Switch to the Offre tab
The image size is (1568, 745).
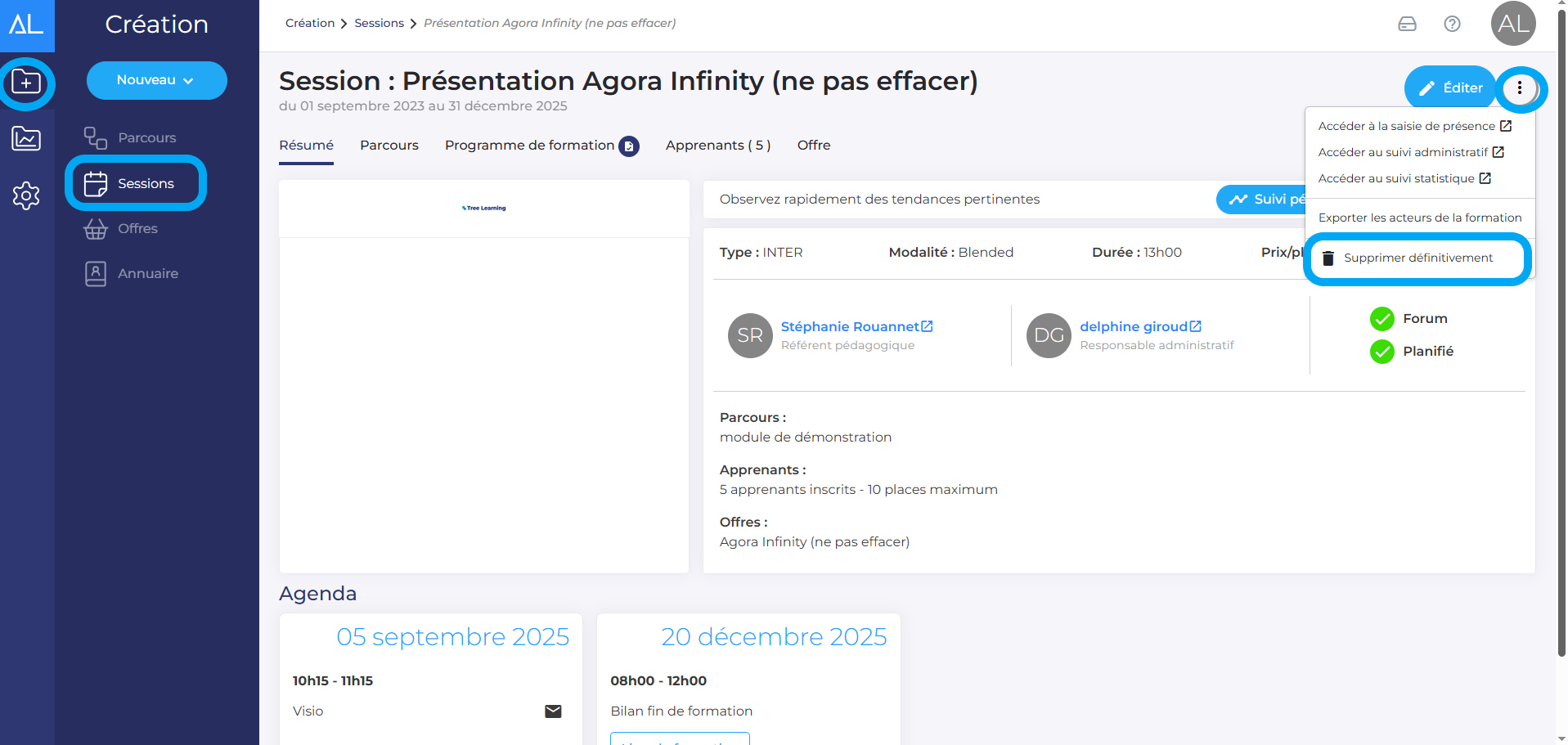[x=813, y=146]
